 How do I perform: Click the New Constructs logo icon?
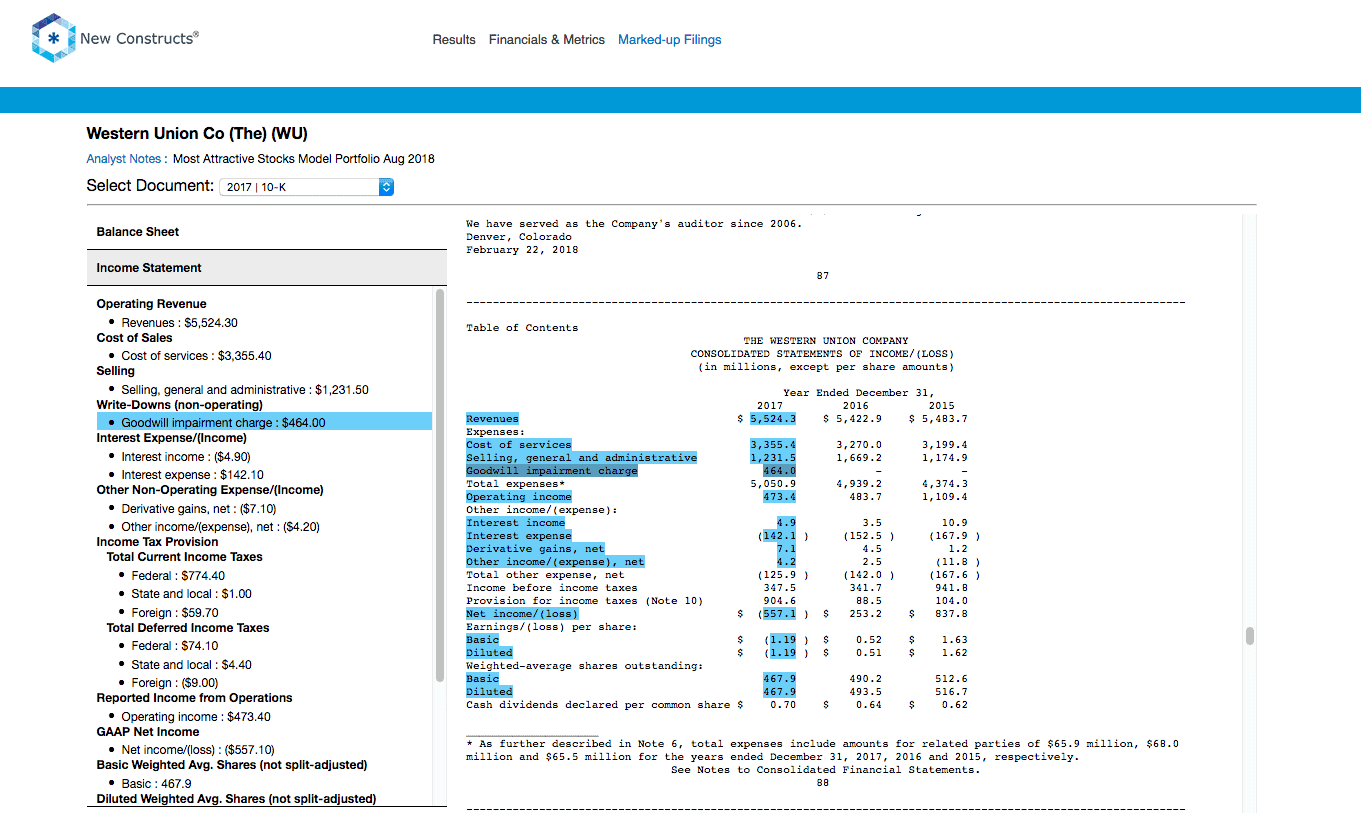pyautogui.click(x=54, y=38)
